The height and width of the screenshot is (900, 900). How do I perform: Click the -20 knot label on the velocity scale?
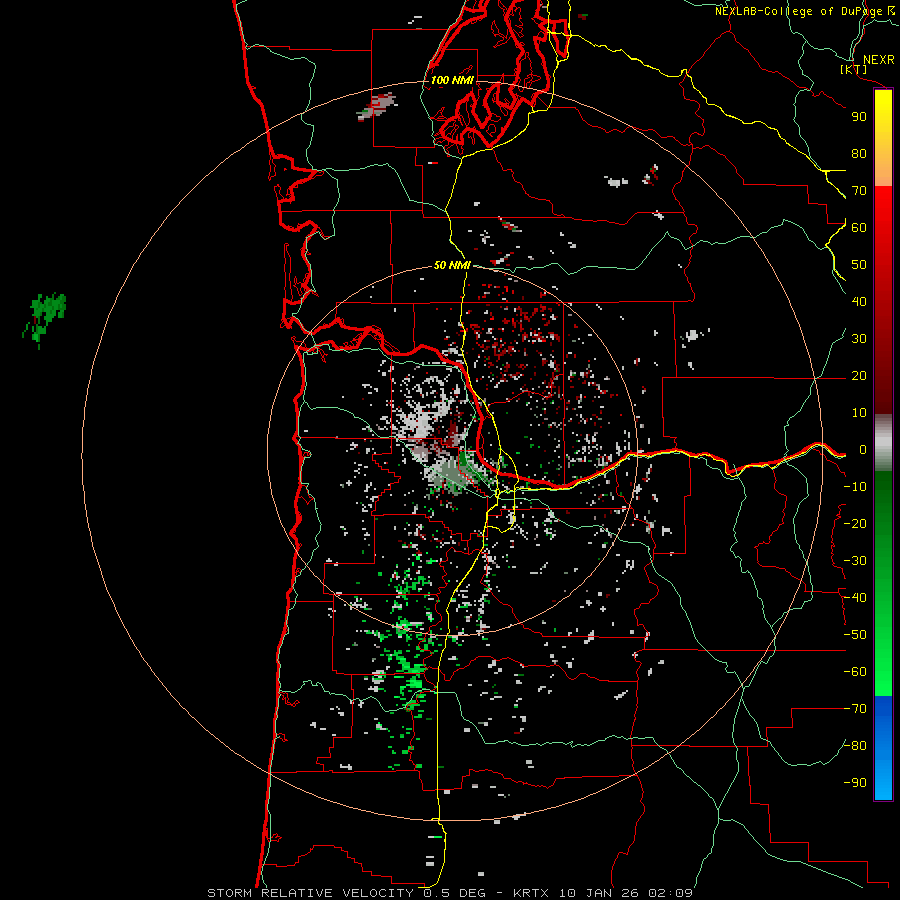(x=855, y=524)
